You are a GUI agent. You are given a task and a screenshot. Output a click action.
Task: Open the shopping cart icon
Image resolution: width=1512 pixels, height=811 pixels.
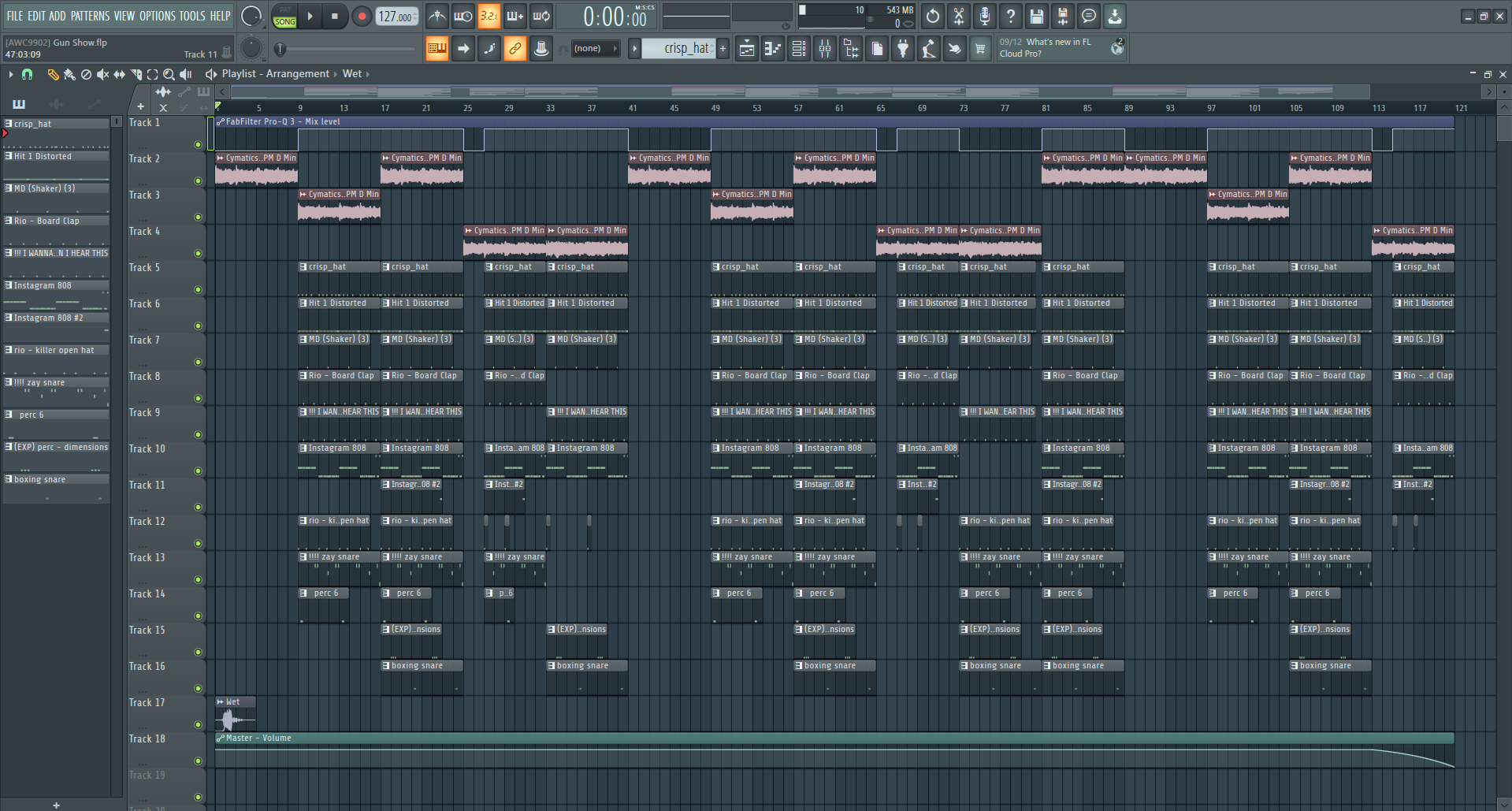tap(980, 49)
